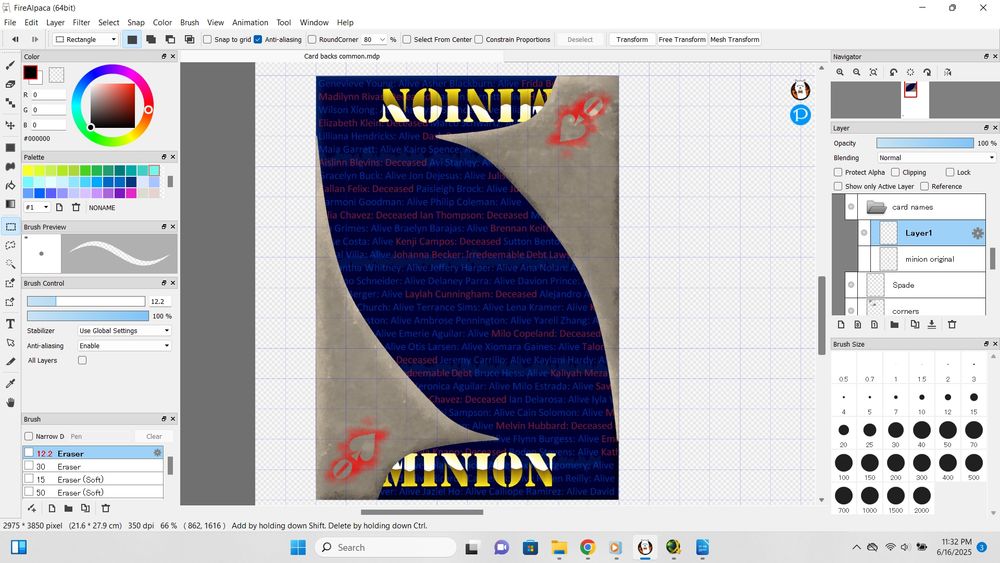Merge layer down icon
Screen dimensions: 1000x563
(x=931, y=325)
